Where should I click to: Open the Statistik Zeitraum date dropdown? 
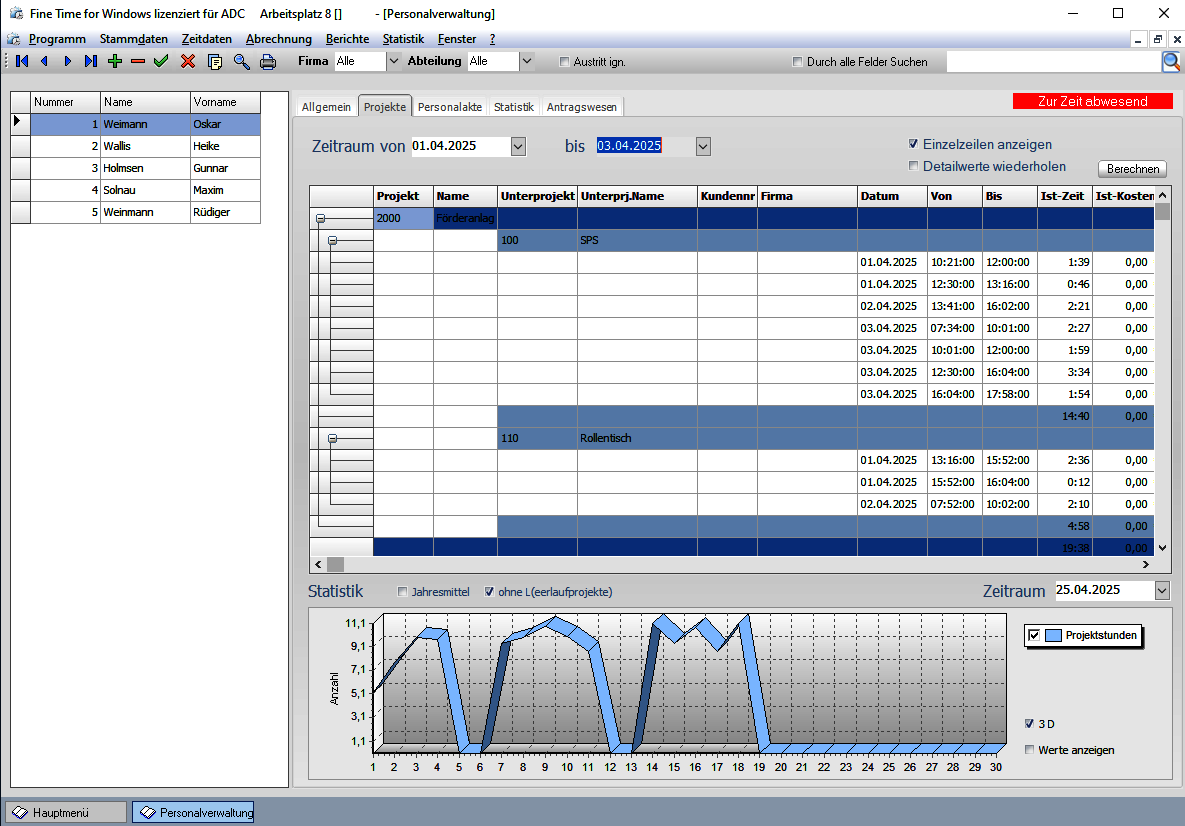[1162, 590]
